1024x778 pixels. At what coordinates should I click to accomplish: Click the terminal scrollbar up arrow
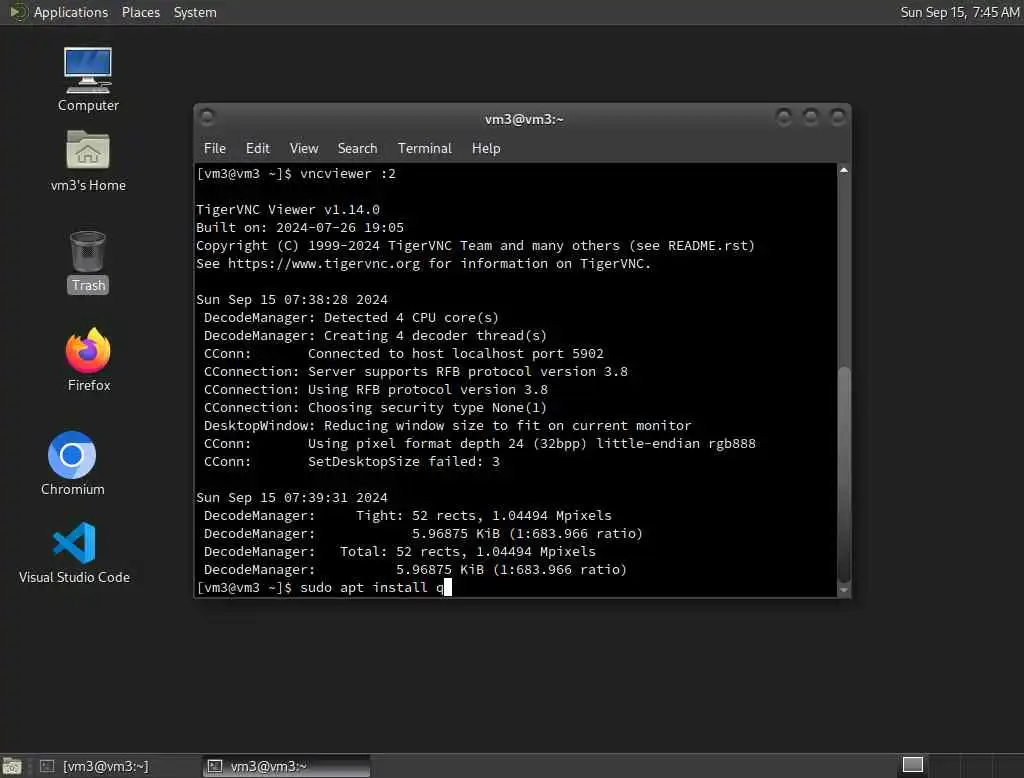pos(844,170)
